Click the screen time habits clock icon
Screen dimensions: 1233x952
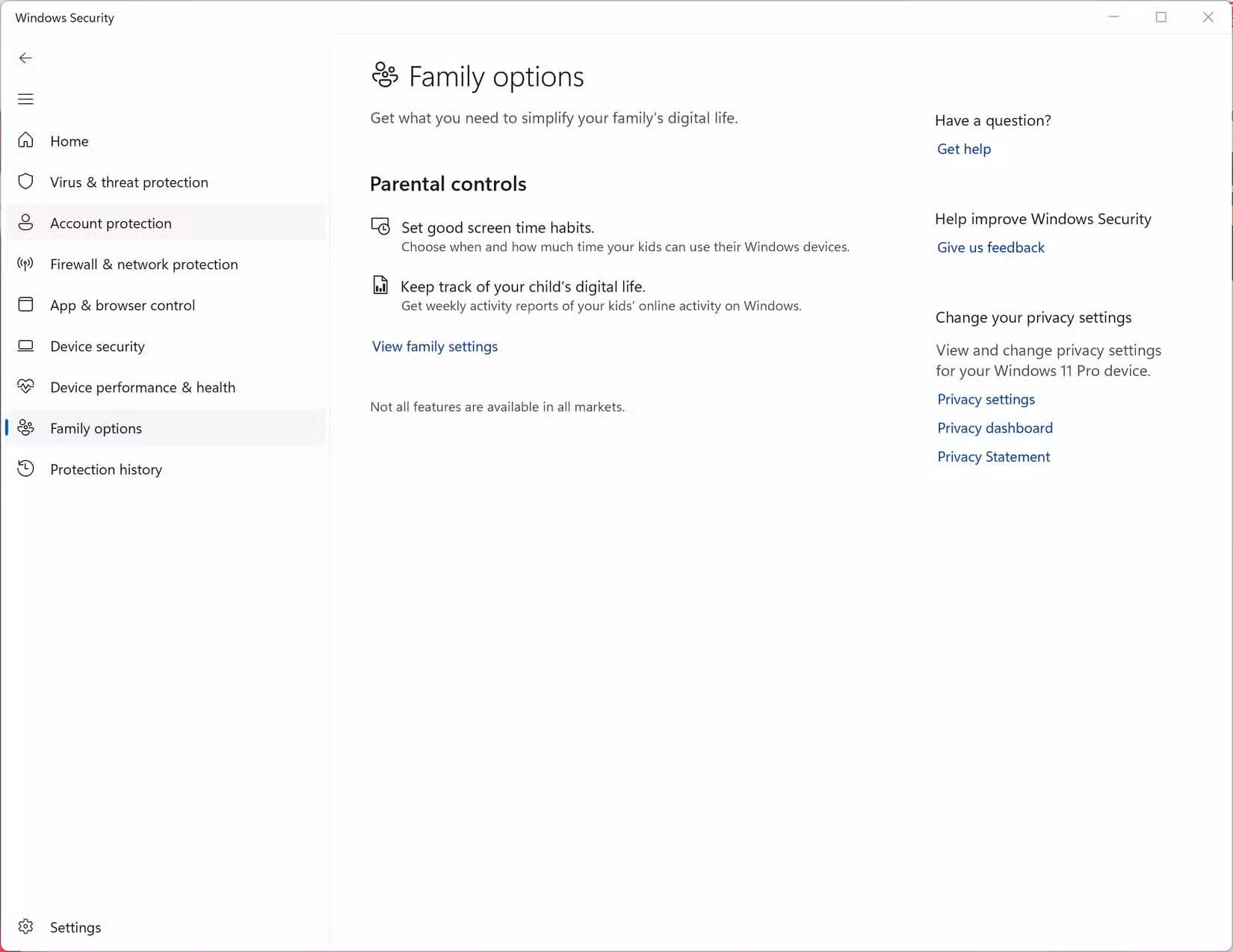380,226
